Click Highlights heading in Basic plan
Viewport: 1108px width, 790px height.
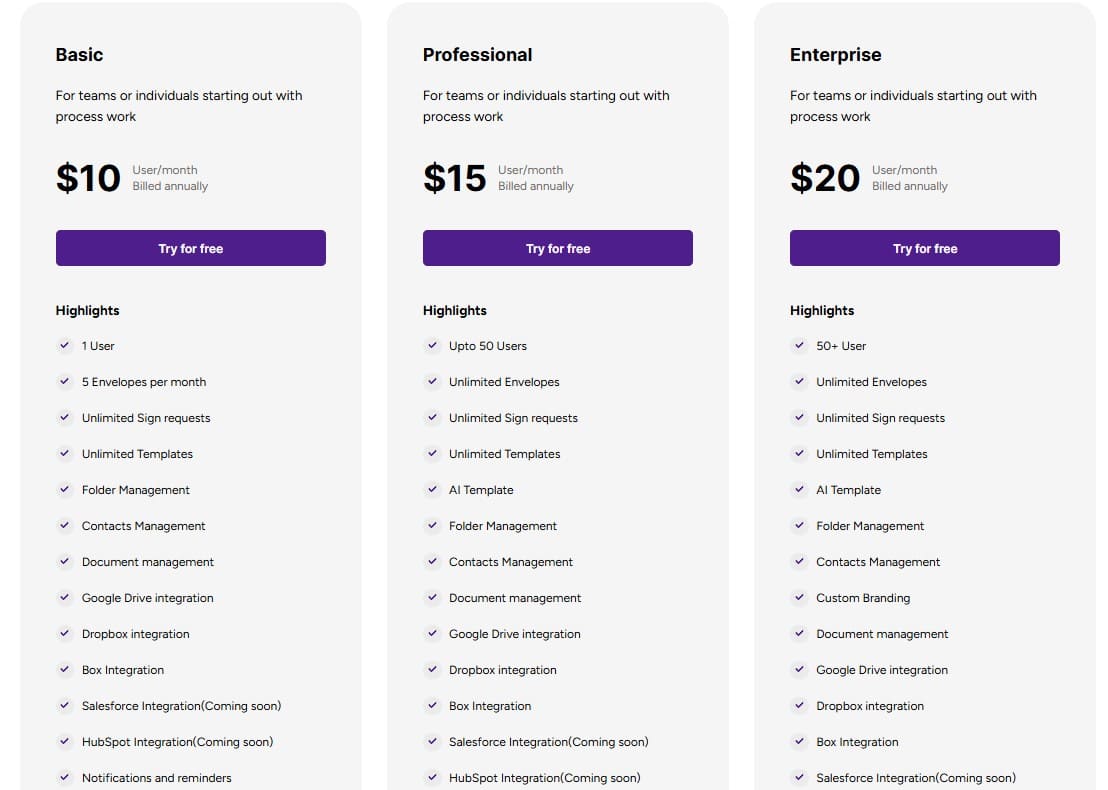pyautogui.click(x=87, y=310)
